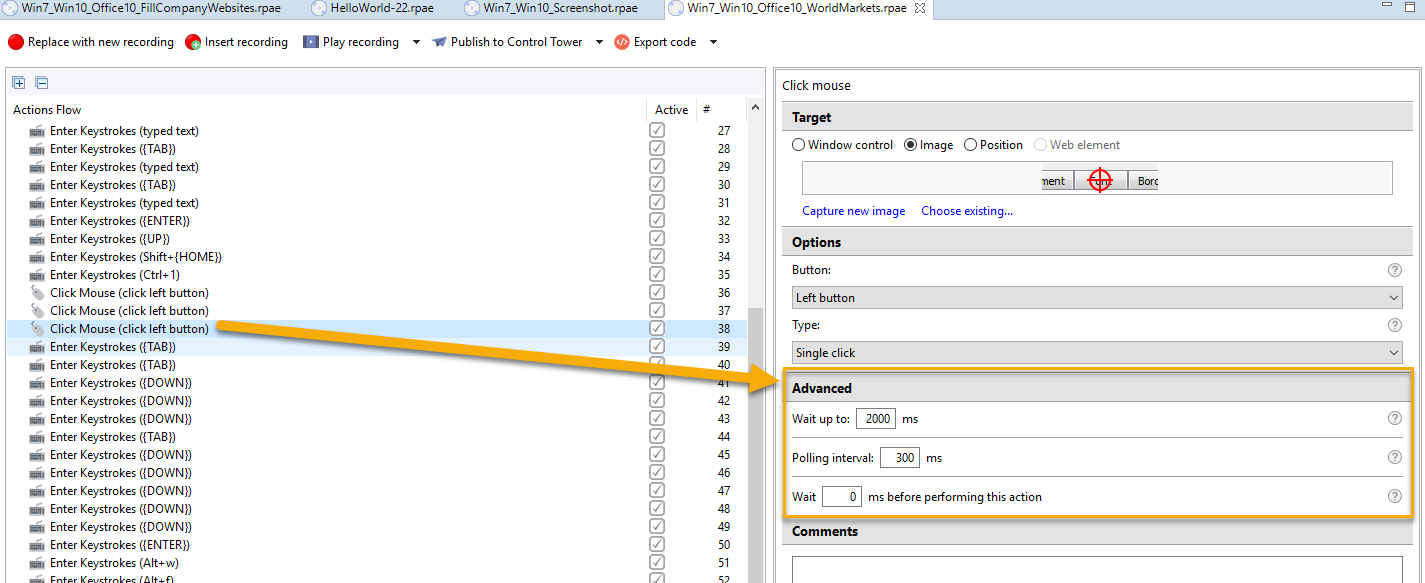This screenshot has height=583, width=1425.
Task: Click the Export code icon
Action: click(x=622, y=42)
